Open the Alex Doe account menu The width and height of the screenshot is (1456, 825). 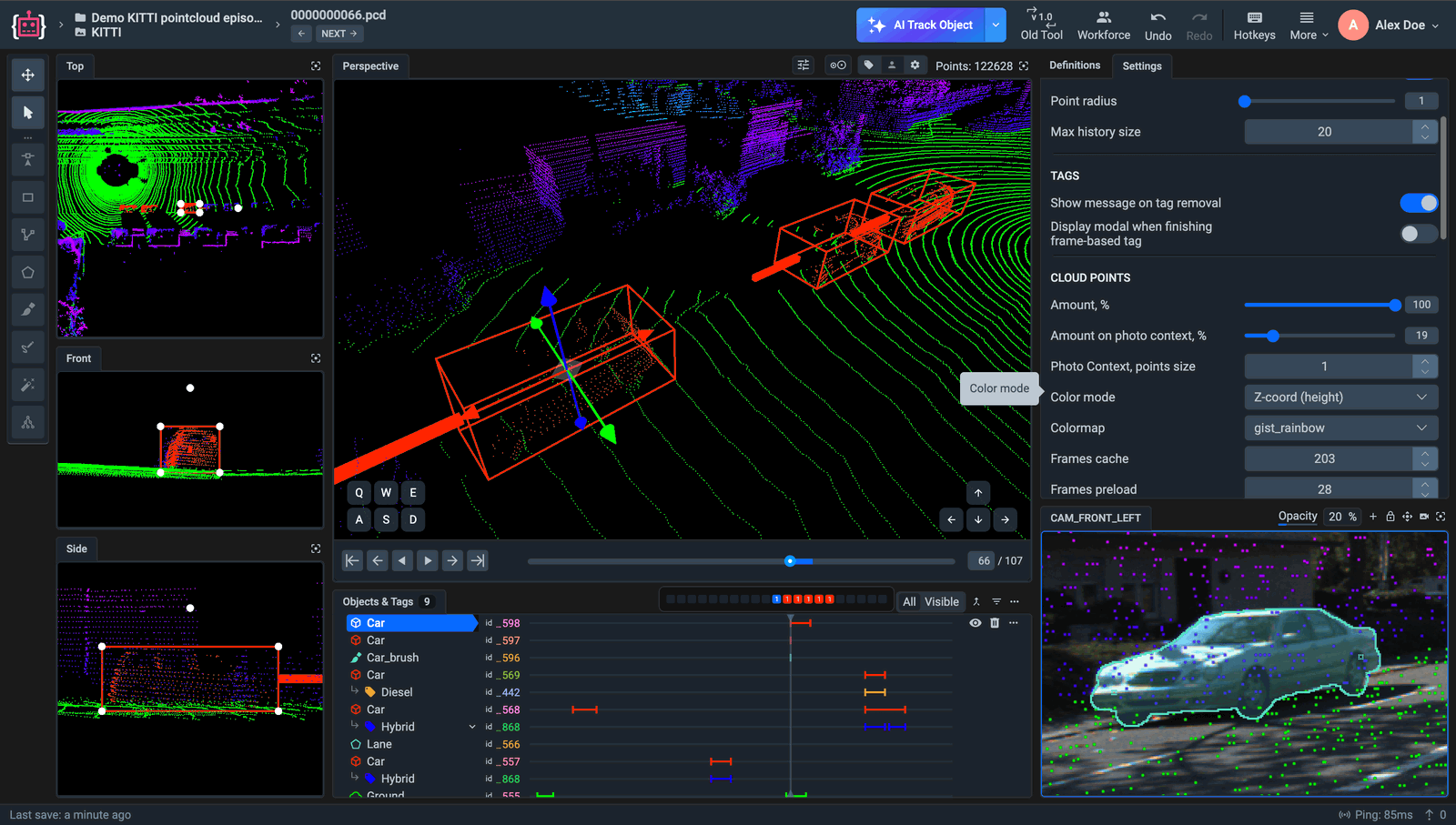[1390, 25]
